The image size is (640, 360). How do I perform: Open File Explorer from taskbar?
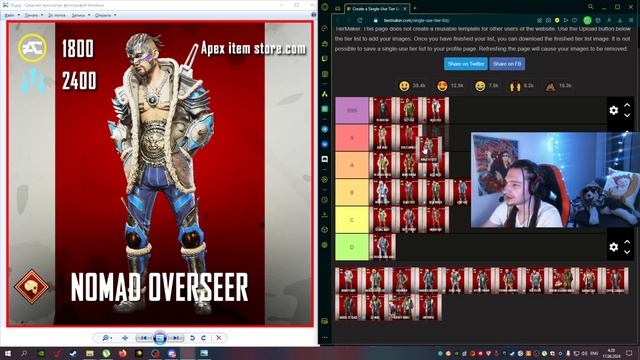point(90,353)
